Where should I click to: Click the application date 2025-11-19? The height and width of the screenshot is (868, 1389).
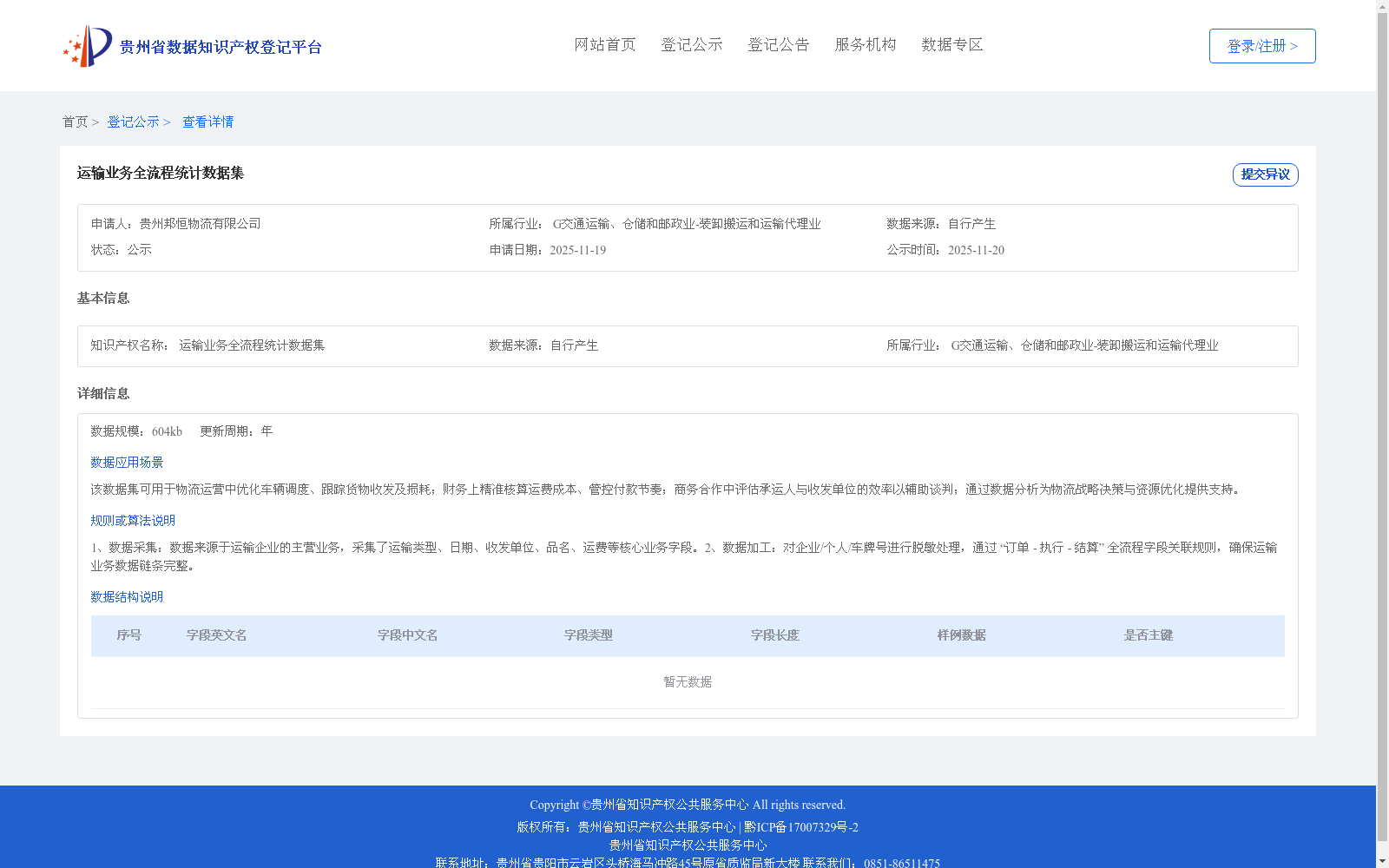pyautogui.click(x=578, y=250)
